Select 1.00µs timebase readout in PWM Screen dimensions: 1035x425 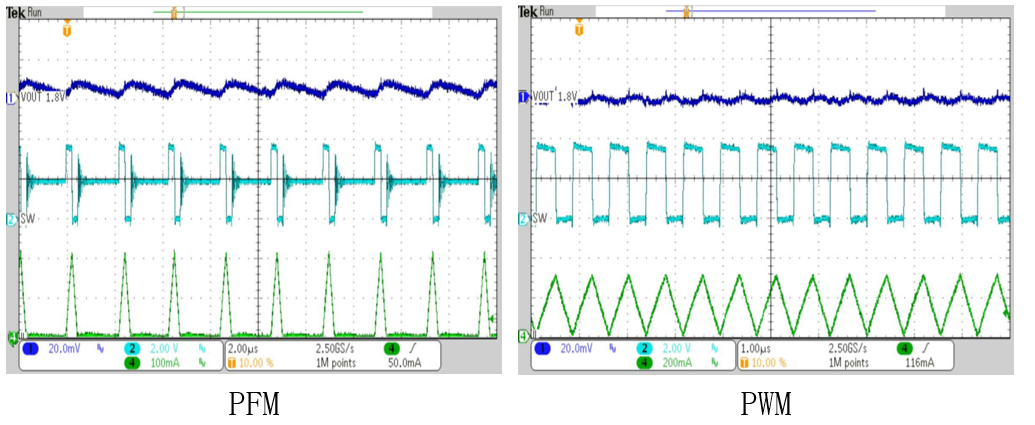(x=755, y=348)
